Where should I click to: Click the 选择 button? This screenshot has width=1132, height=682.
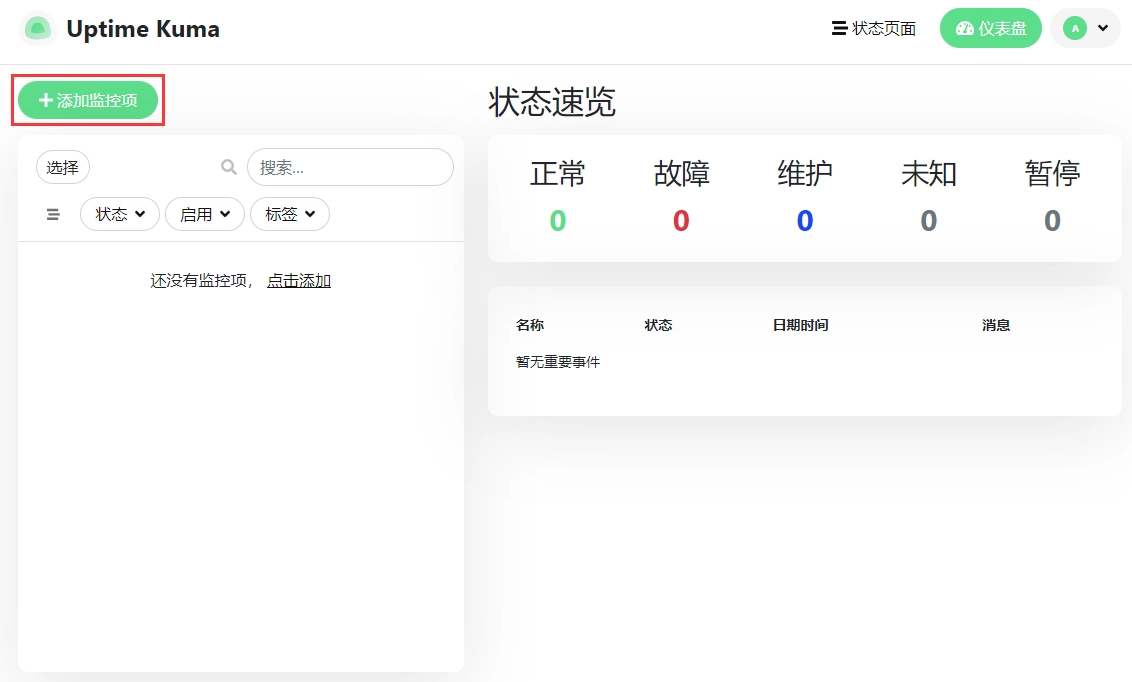(62, 166)
